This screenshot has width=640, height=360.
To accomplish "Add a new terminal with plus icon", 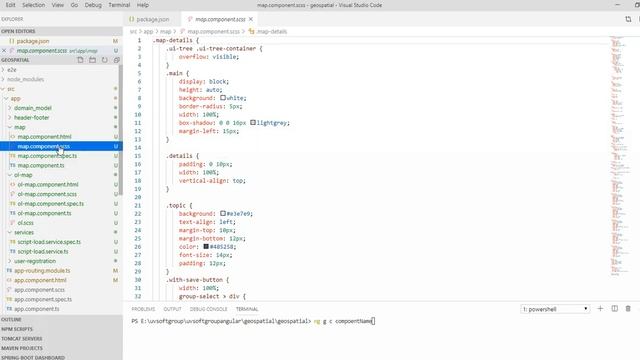I will point(600,309).
